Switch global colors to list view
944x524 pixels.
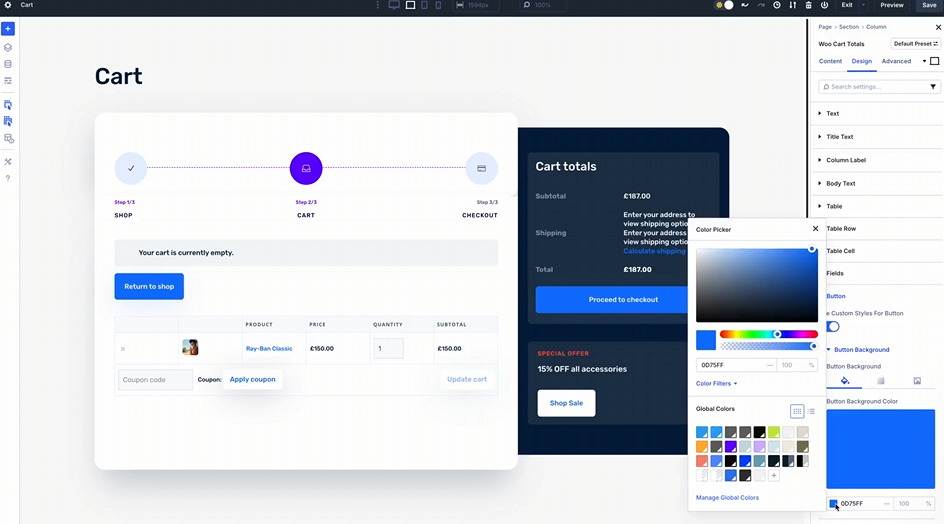[811, 411]
